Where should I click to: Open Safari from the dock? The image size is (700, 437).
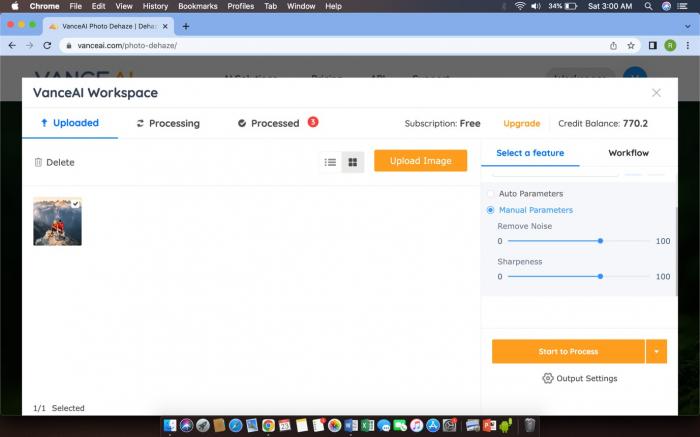[235, 425]
